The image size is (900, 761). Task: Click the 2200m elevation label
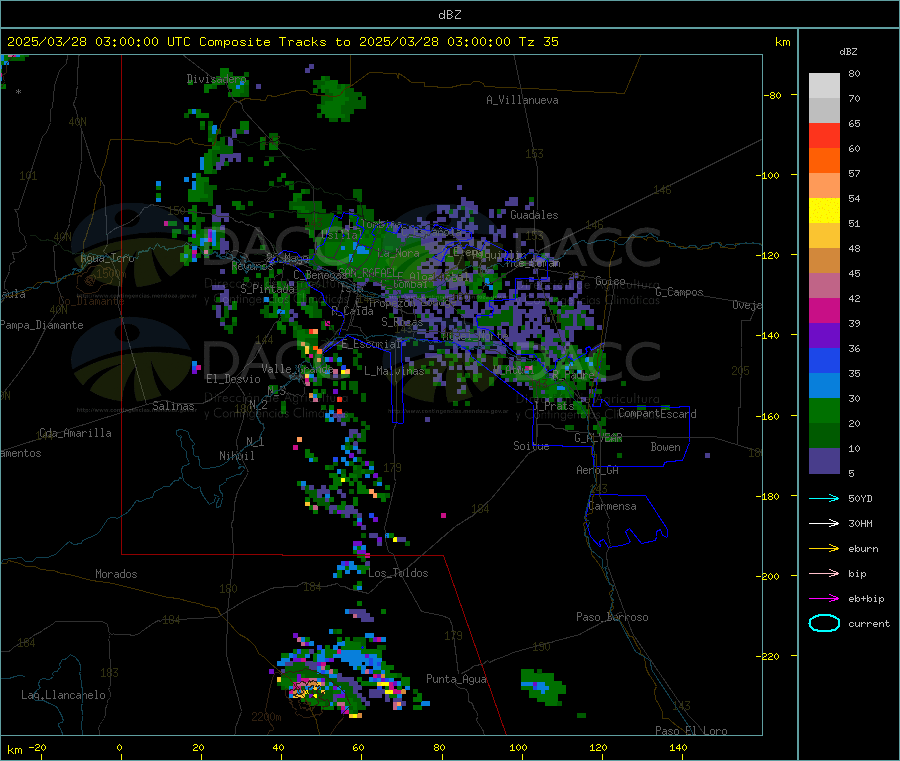click(266, 717)
